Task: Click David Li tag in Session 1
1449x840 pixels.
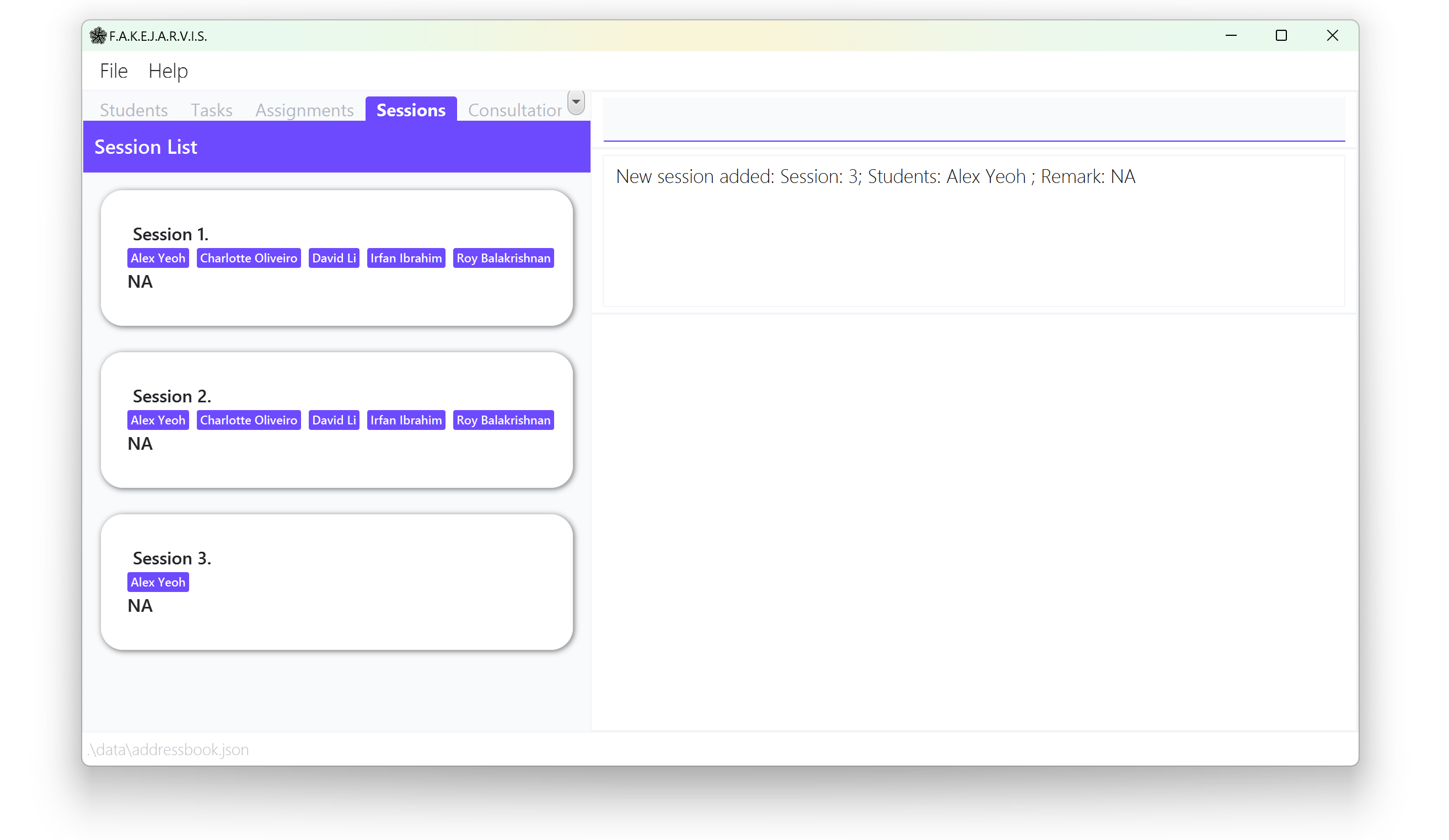Action: click(x=334, y=258)
